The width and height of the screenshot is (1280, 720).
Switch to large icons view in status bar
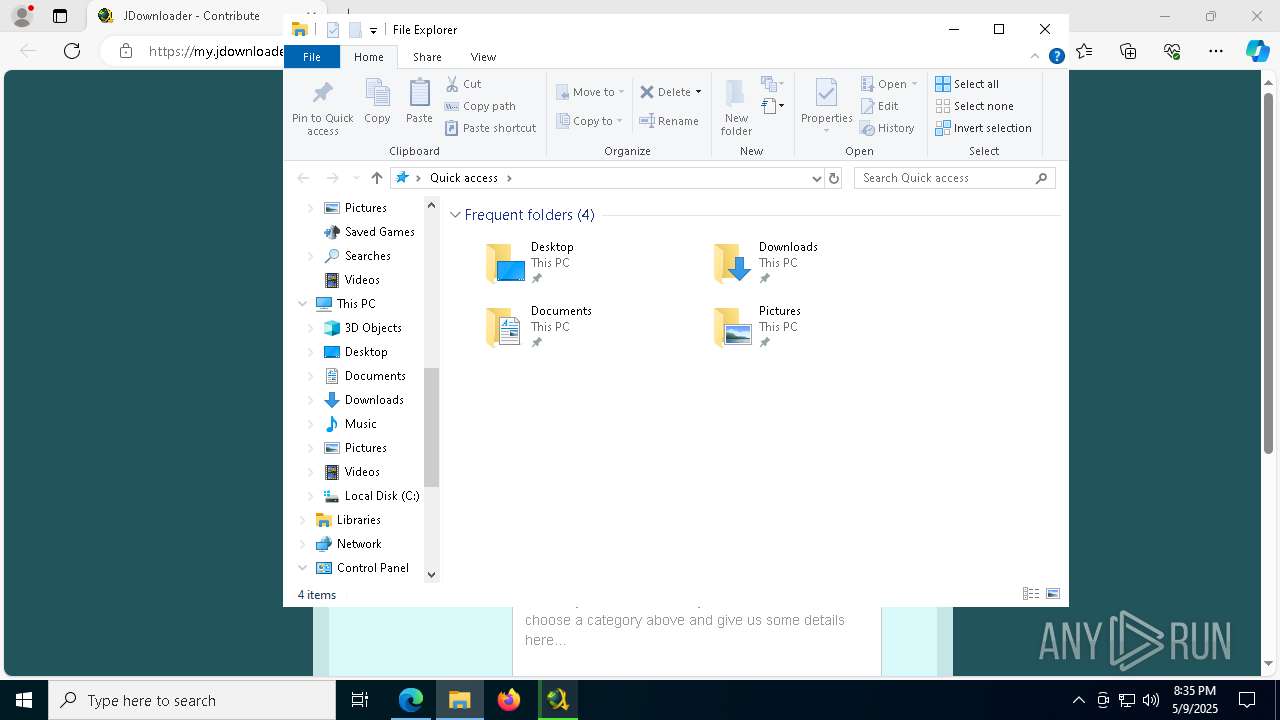click(1053, 594)
